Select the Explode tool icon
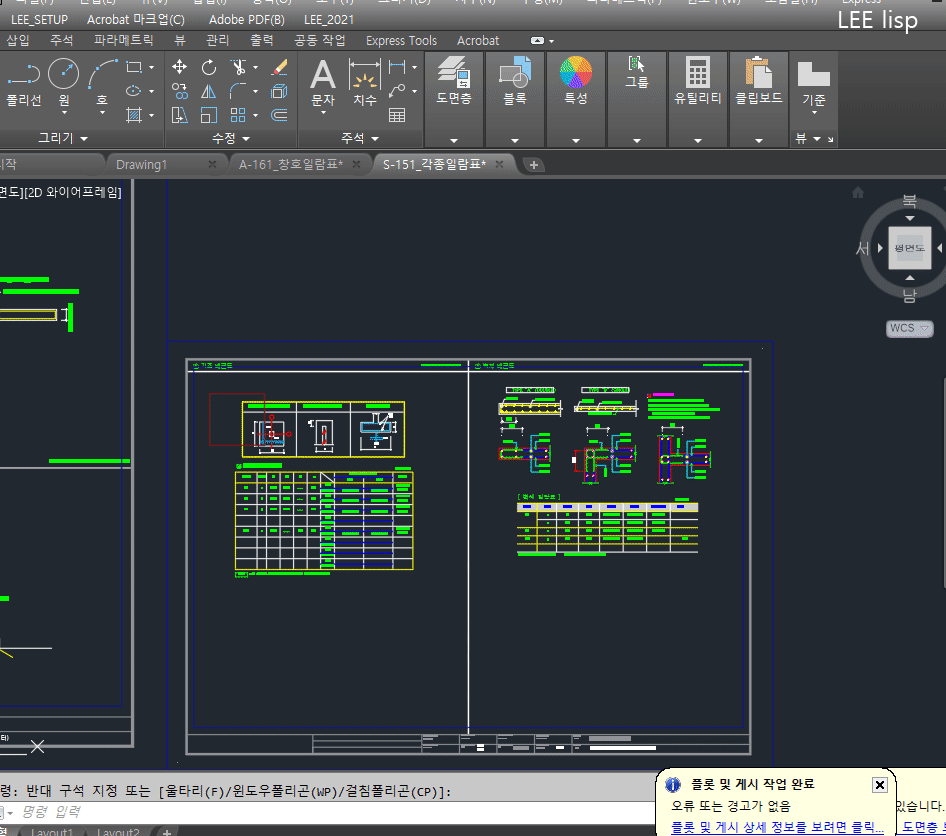Screen dimensions: 946x836 [x=279, y=91]
